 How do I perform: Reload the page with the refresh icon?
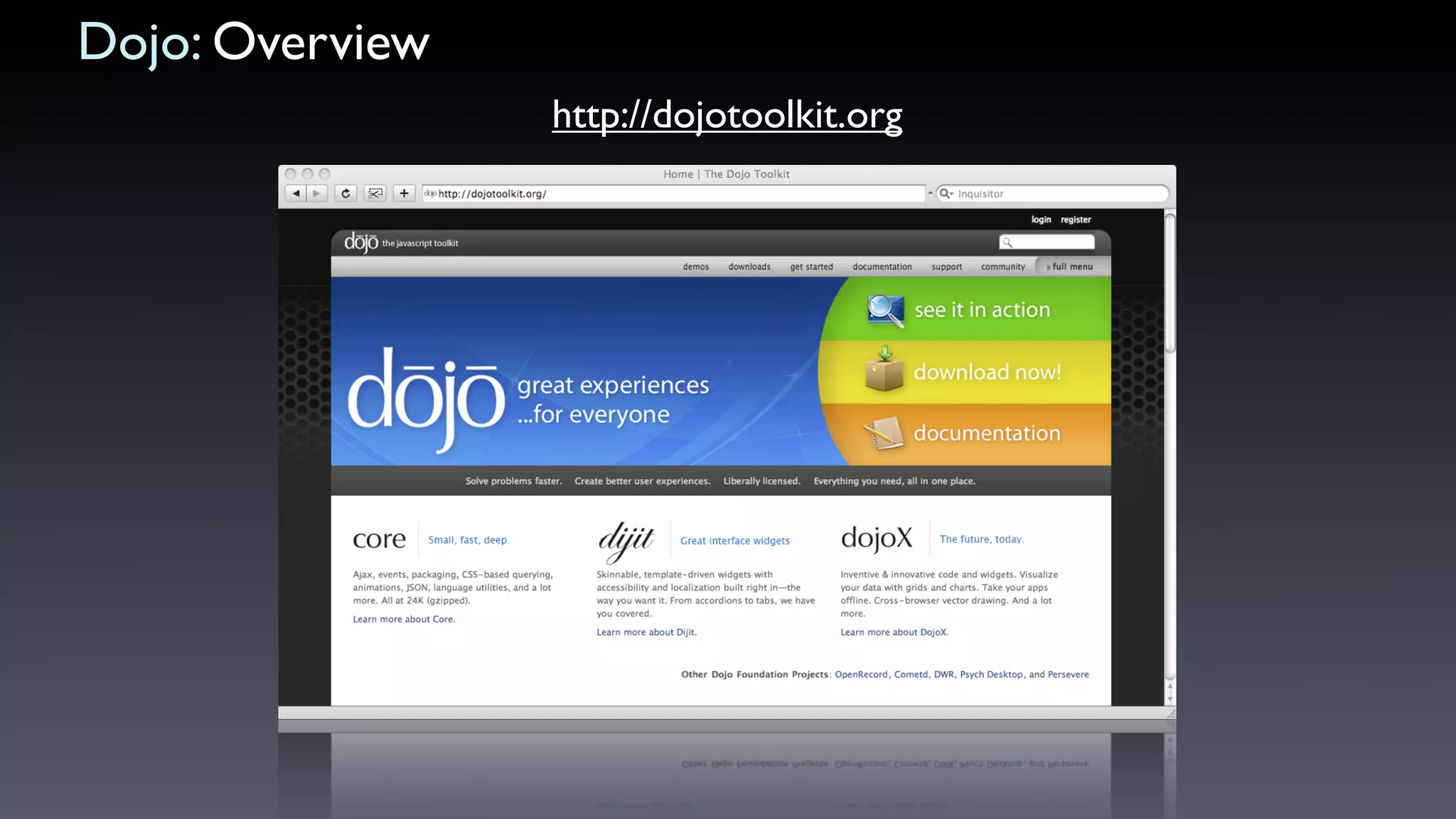click(x=346, y=193)
